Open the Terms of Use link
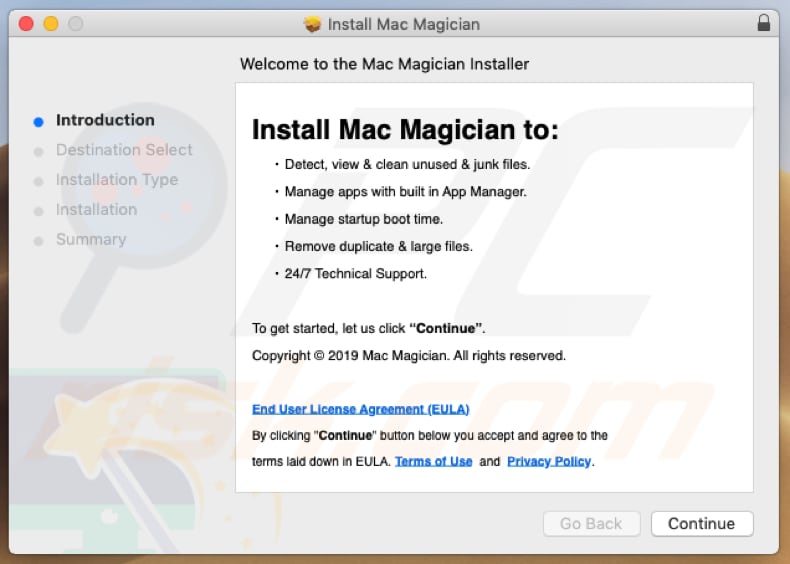This screenshot has width=790, height=564. coord(433,461)
